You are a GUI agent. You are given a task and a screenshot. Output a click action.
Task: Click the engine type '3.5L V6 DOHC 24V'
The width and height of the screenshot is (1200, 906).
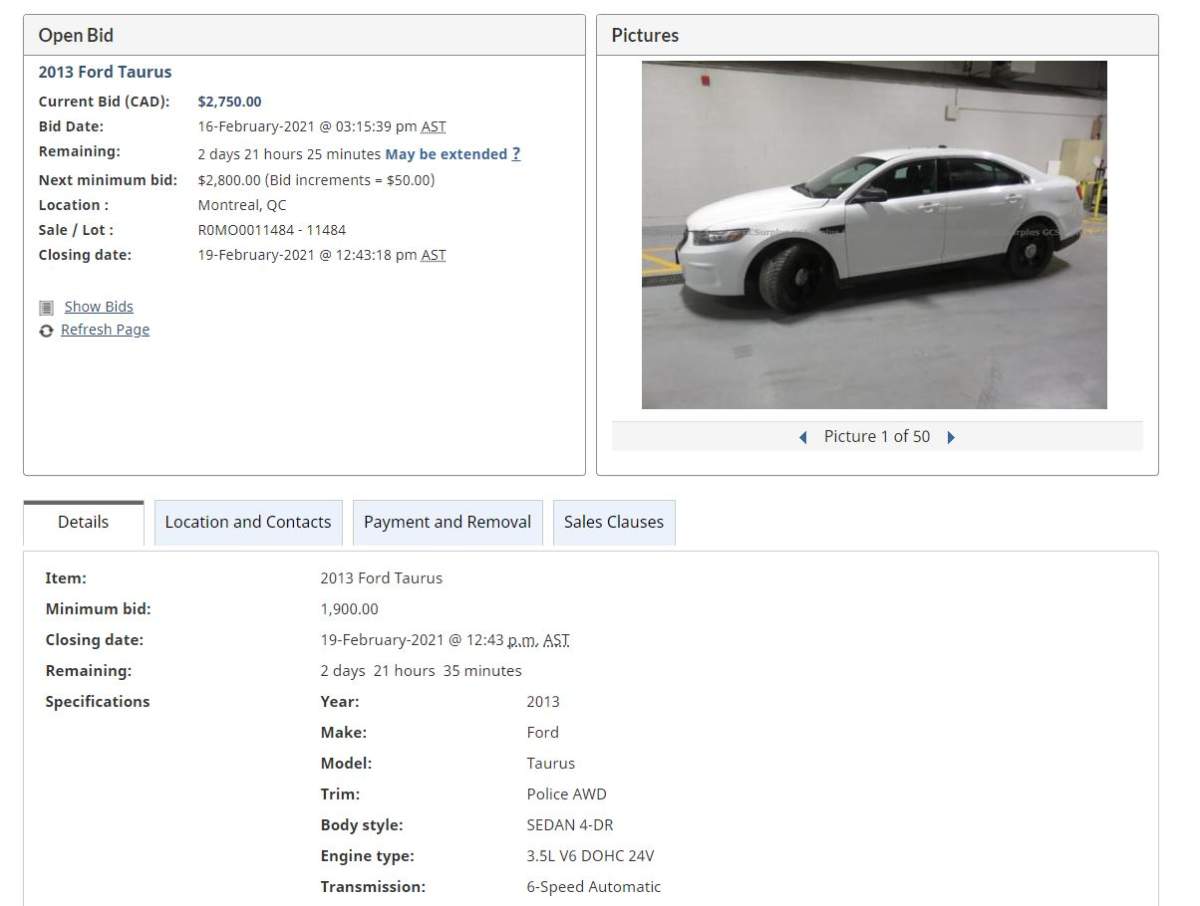[x=591, y=856]
